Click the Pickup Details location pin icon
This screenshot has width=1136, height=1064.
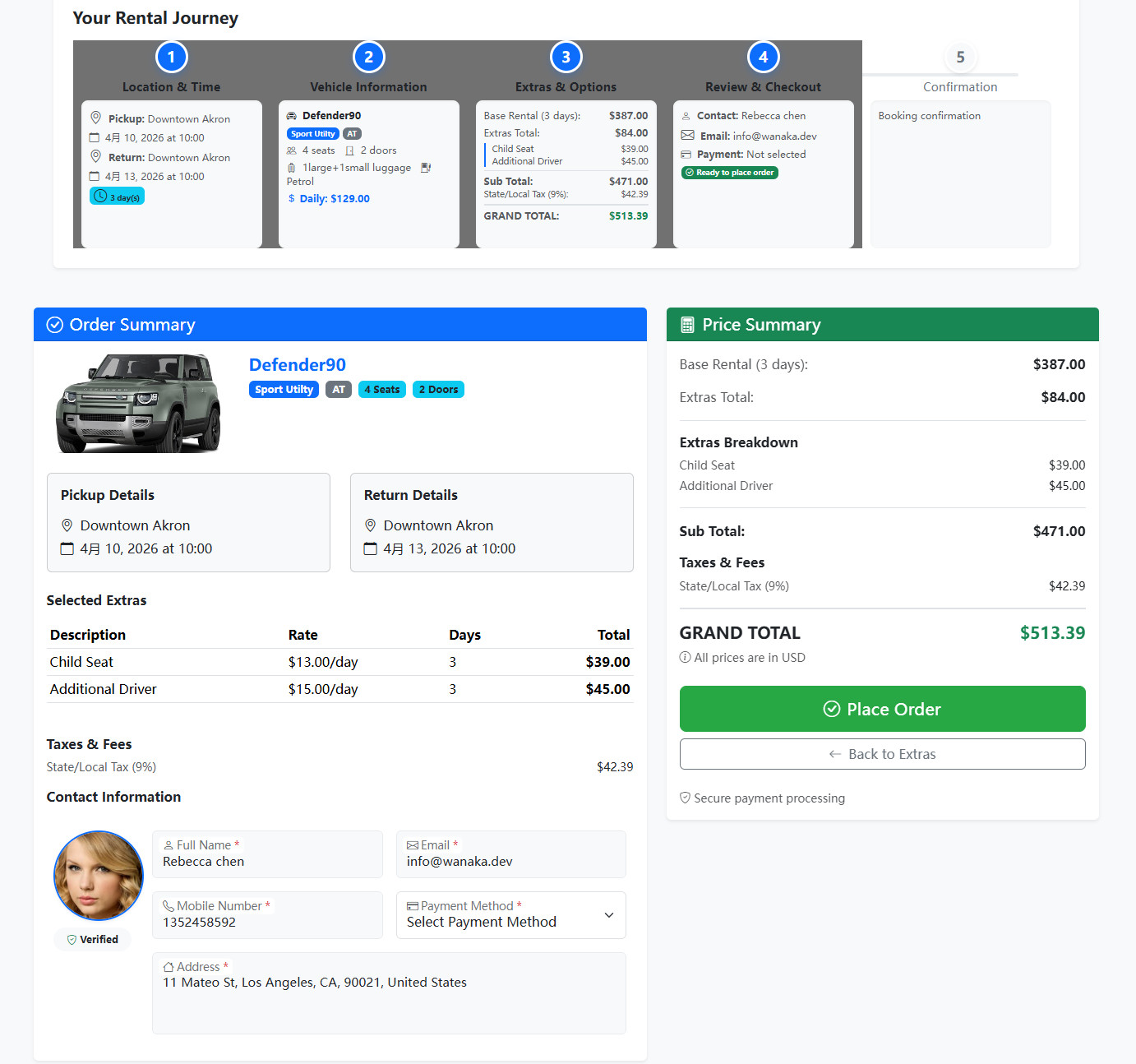coord(67,525)
